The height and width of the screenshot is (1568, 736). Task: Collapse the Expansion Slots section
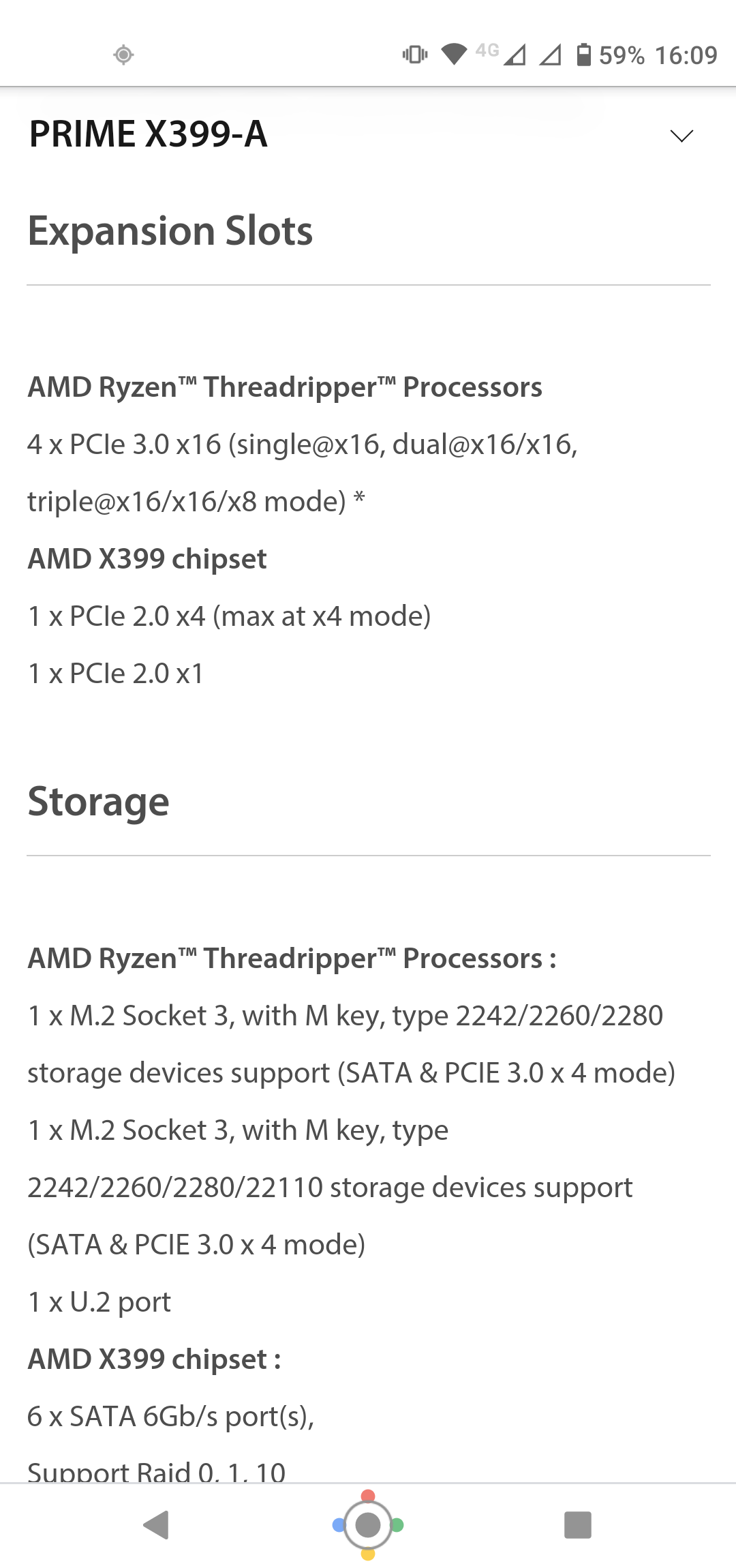click(x=170, y=230)
